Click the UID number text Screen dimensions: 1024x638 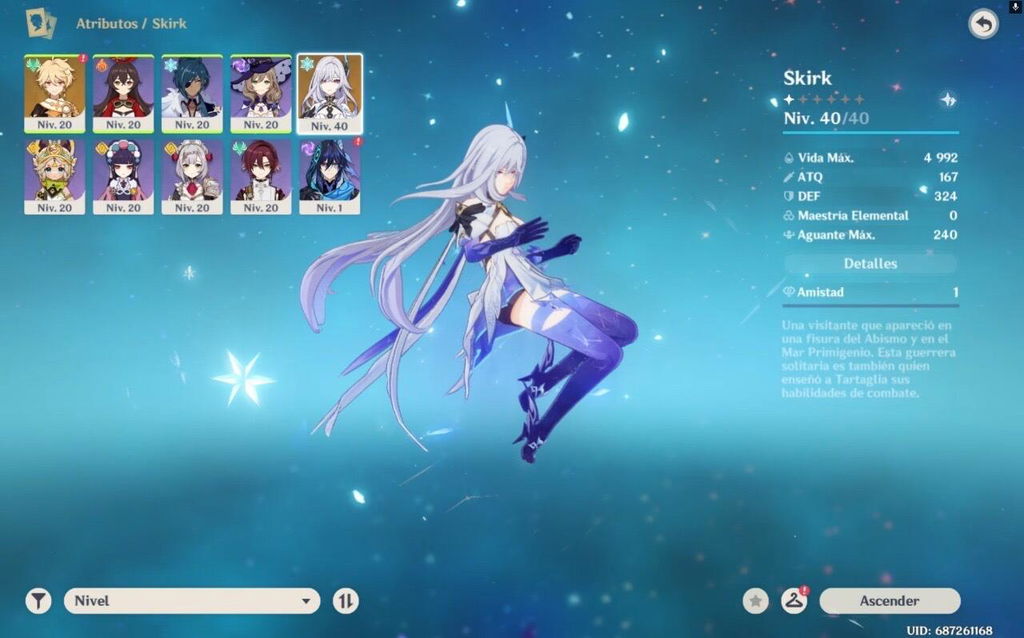(x=950, y=630)
